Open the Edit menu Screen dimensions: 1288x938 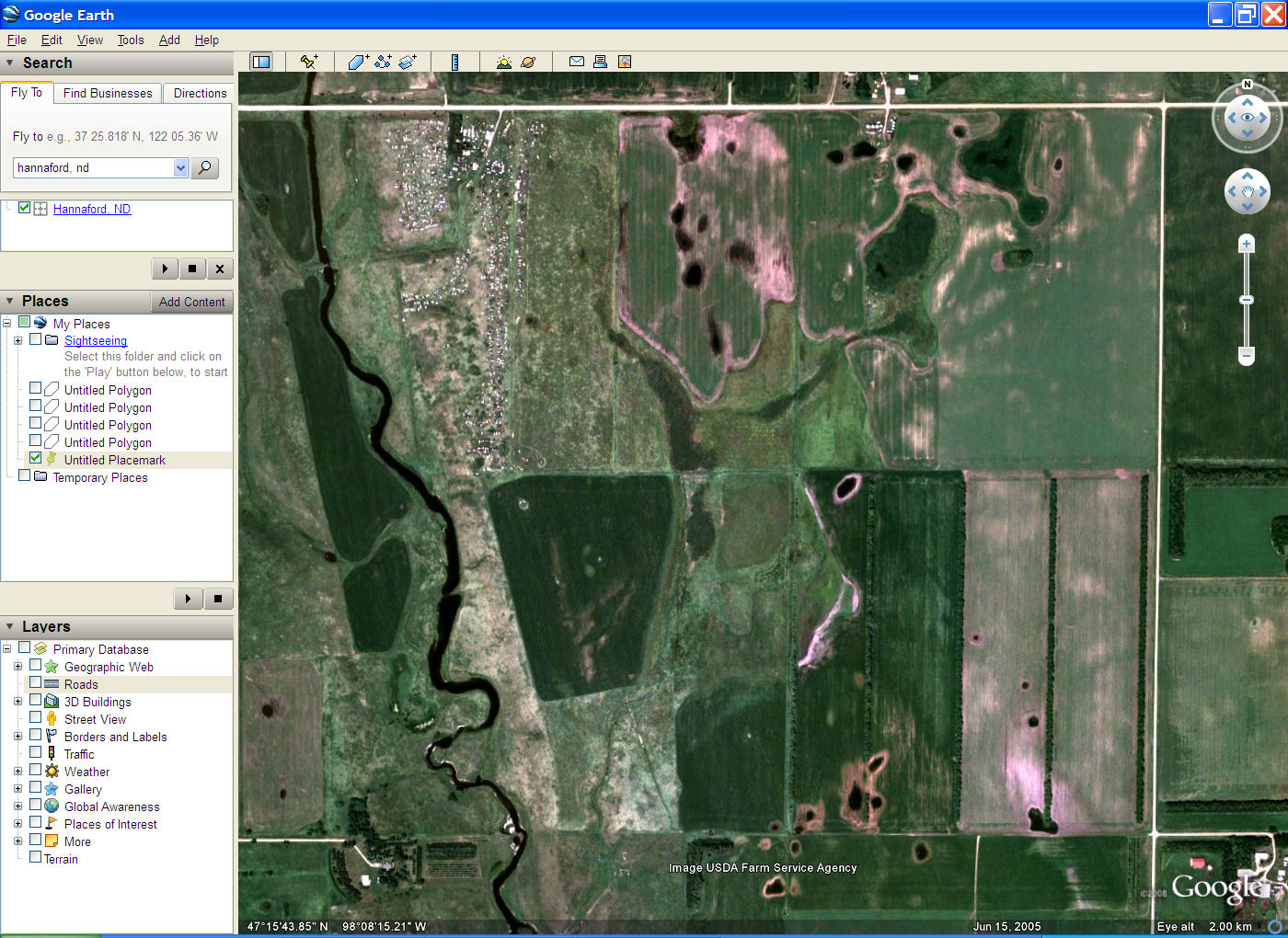tap(52, 40)
